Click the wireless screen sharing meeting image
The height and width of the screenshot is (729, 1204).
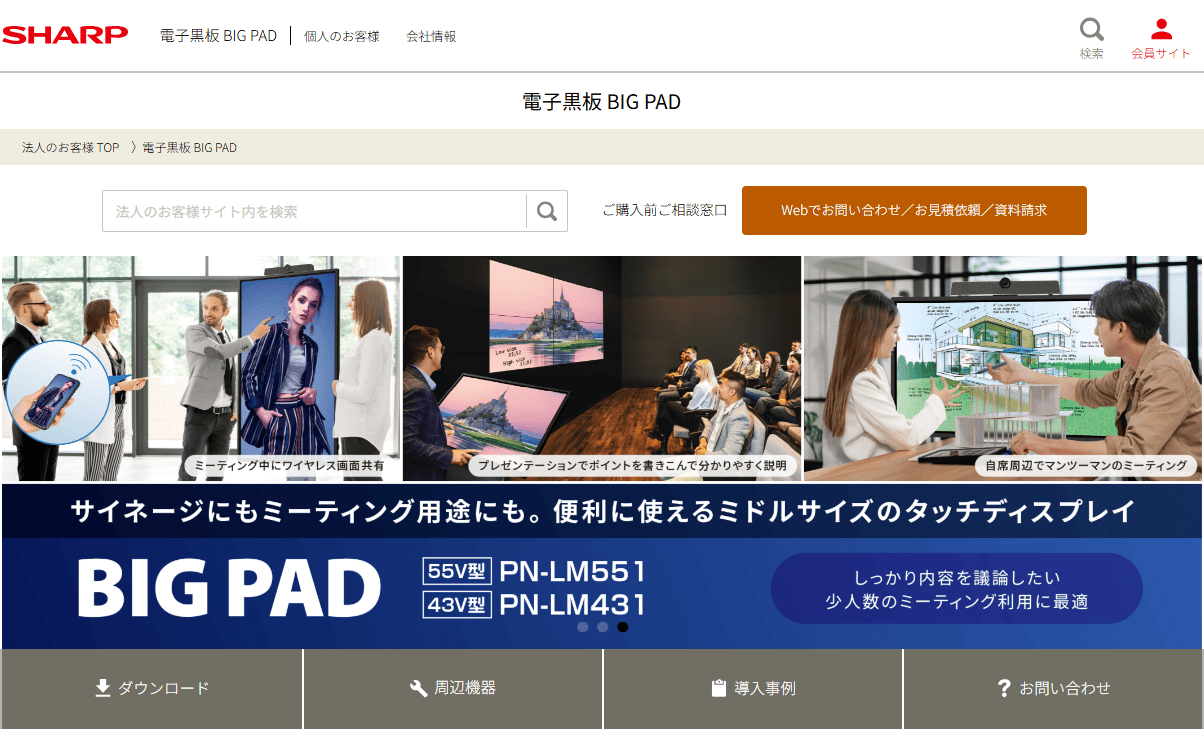point(201,368)
